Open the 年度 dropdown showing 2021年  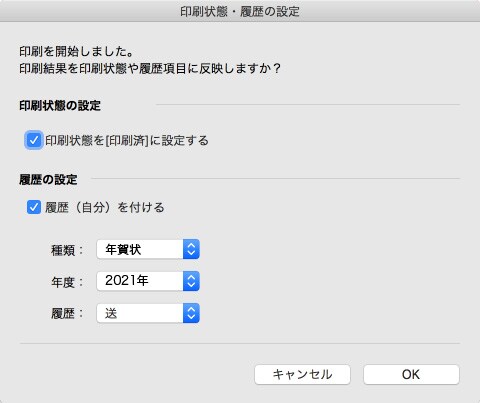148,281
